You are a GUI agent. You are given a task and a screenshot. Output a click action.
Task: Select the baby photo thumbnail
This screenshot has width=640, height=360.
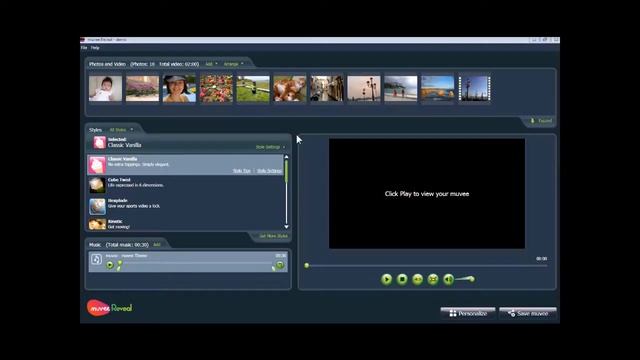[105, 88]
